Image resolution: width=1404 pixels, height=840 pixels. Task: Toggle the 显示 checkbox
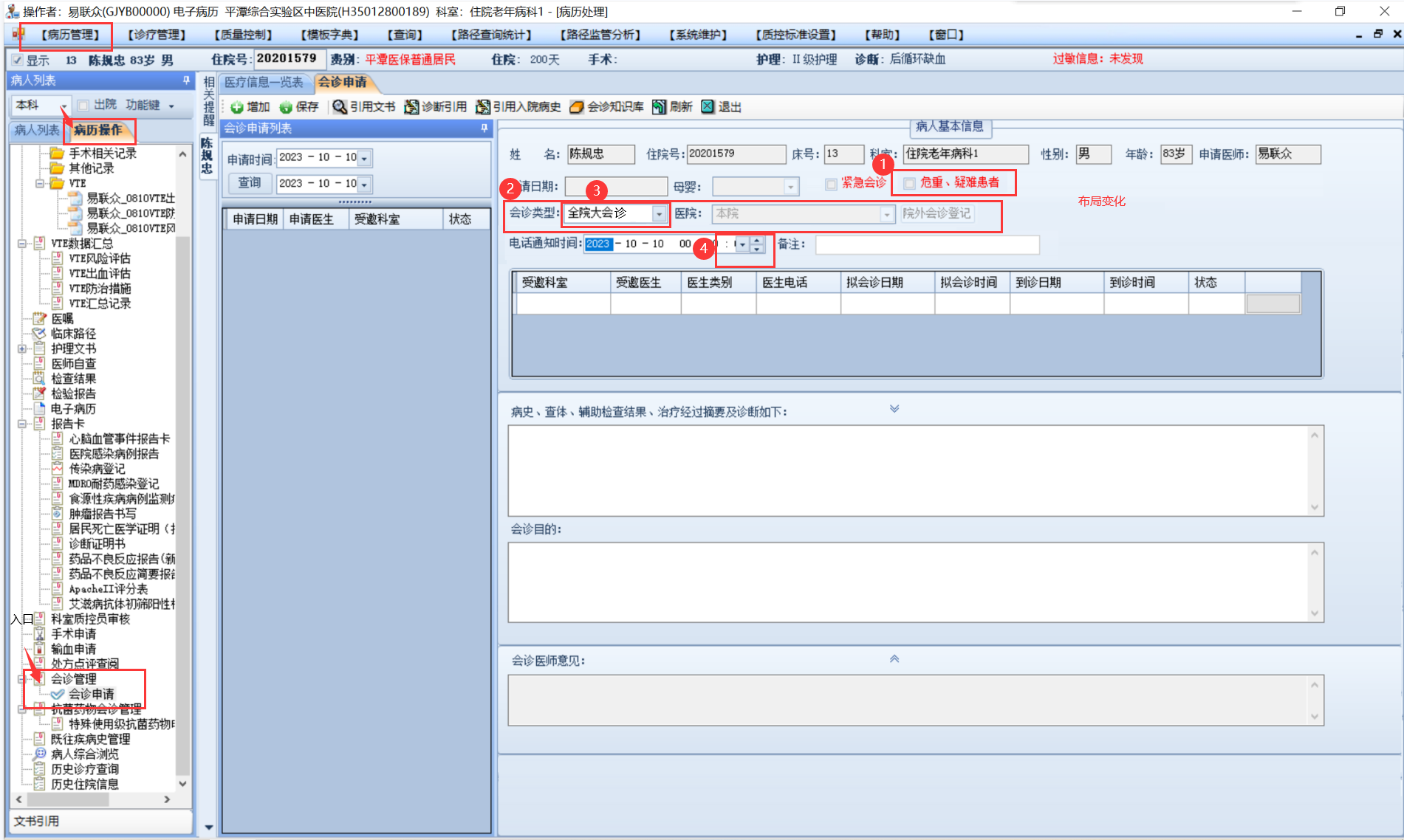click(18, 61)
